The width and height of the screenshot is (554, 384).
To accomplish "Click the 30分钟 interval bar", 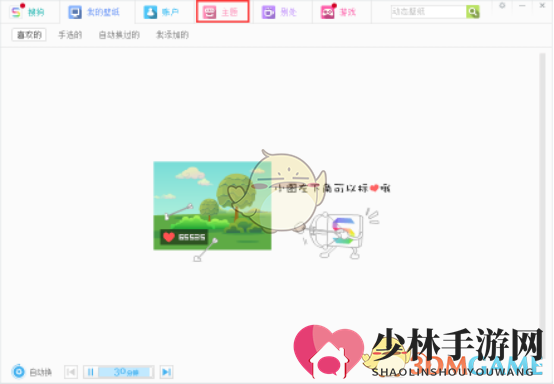I will (126, 372).
